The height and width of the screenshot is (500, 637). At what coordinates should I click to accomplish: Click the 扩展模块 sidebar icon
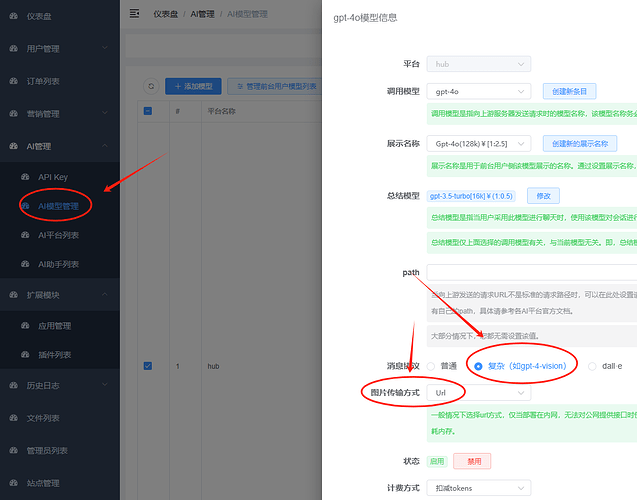pyautogui.click(x=13, y=295)
